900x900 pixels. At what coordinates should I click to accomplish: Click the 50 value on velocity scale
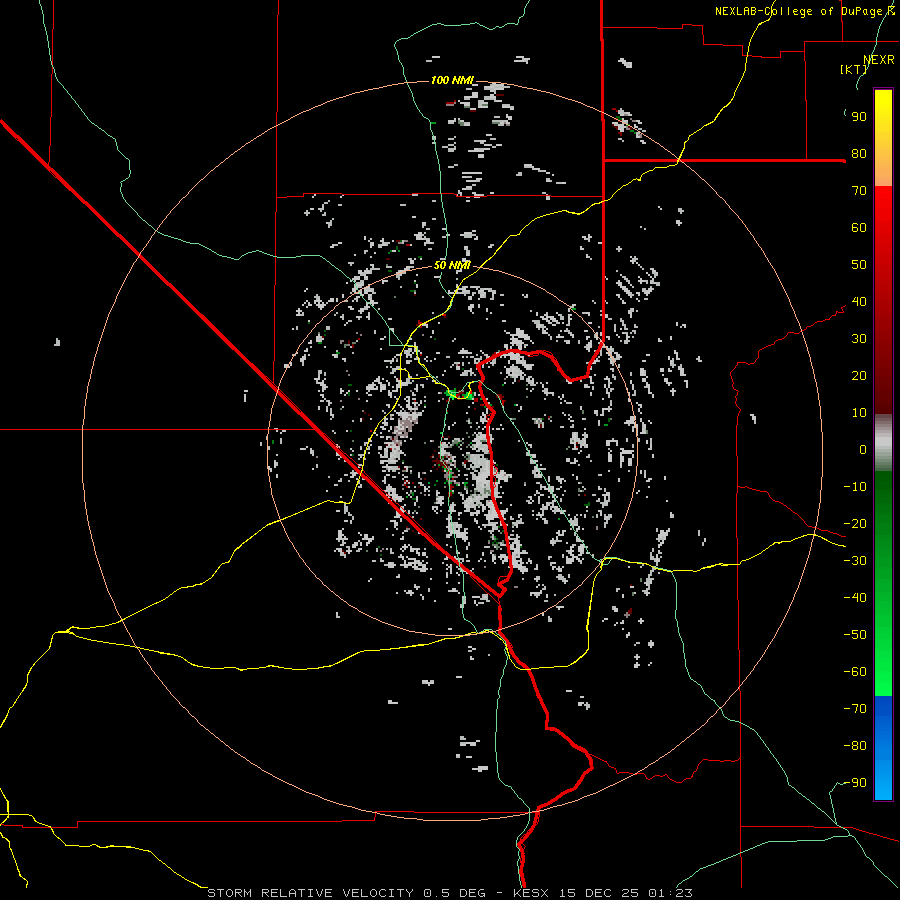pos(859,265)
